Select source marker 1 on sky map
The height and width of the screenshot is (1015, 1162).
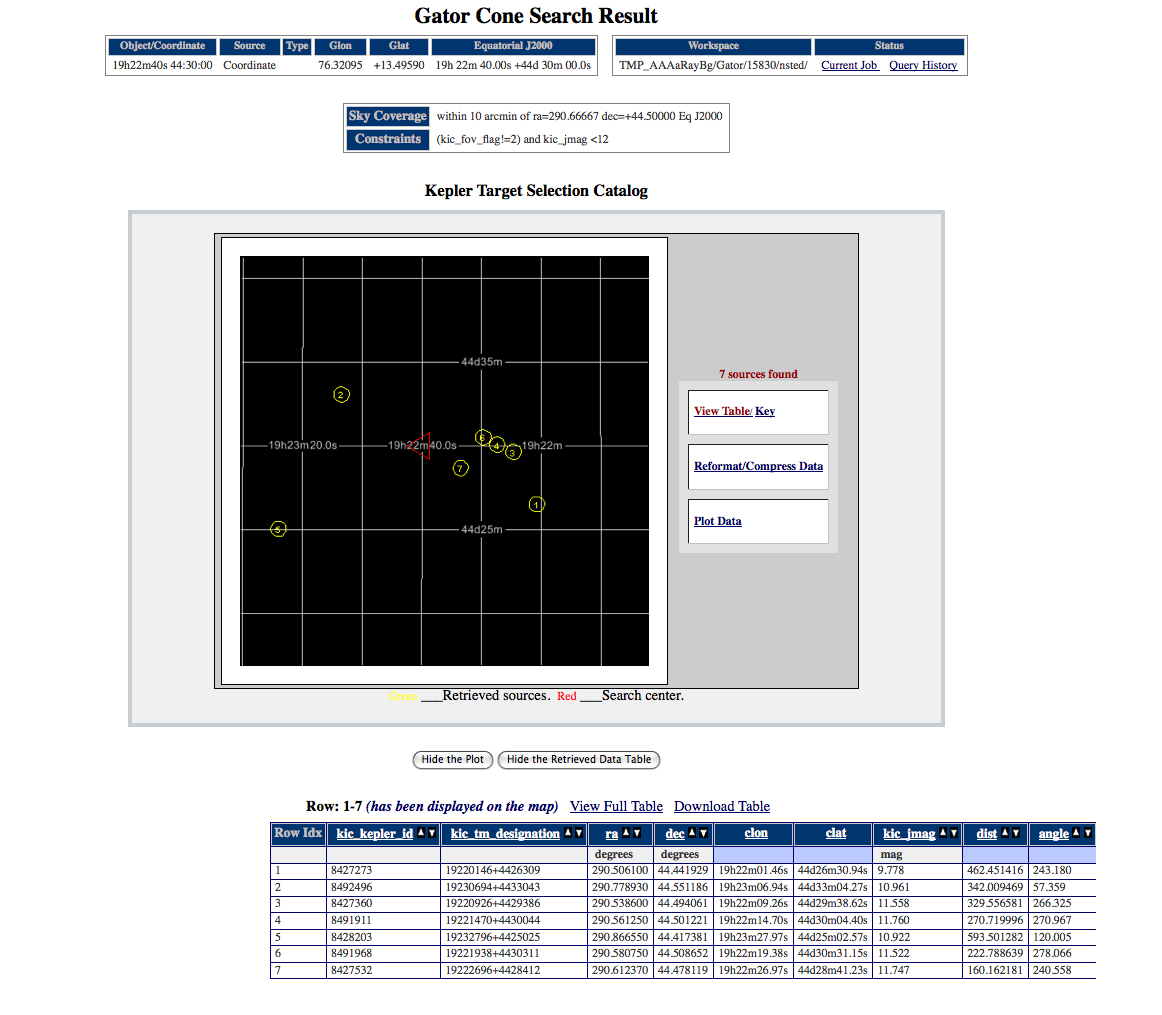click(x=537, y=505)
